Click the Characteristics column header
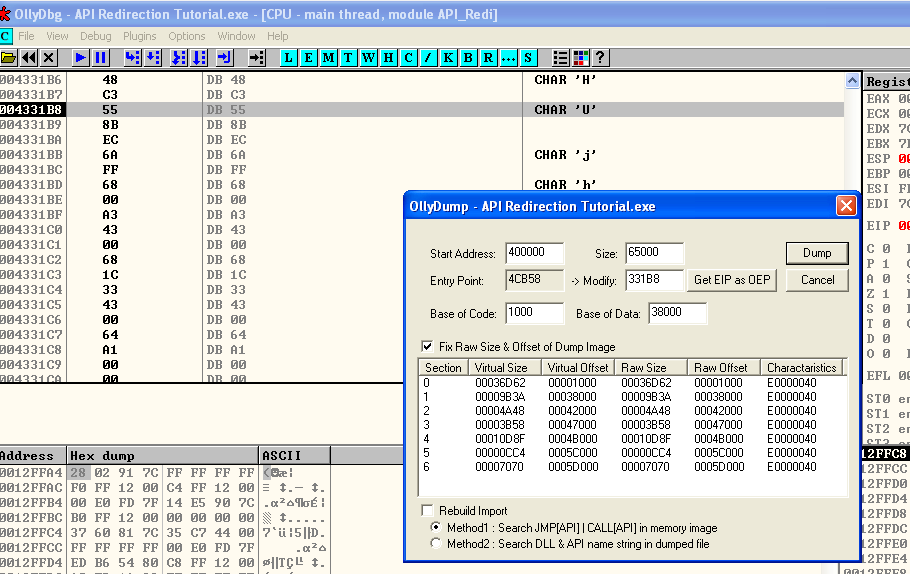 pyautogui.click(x=801, y=367)
